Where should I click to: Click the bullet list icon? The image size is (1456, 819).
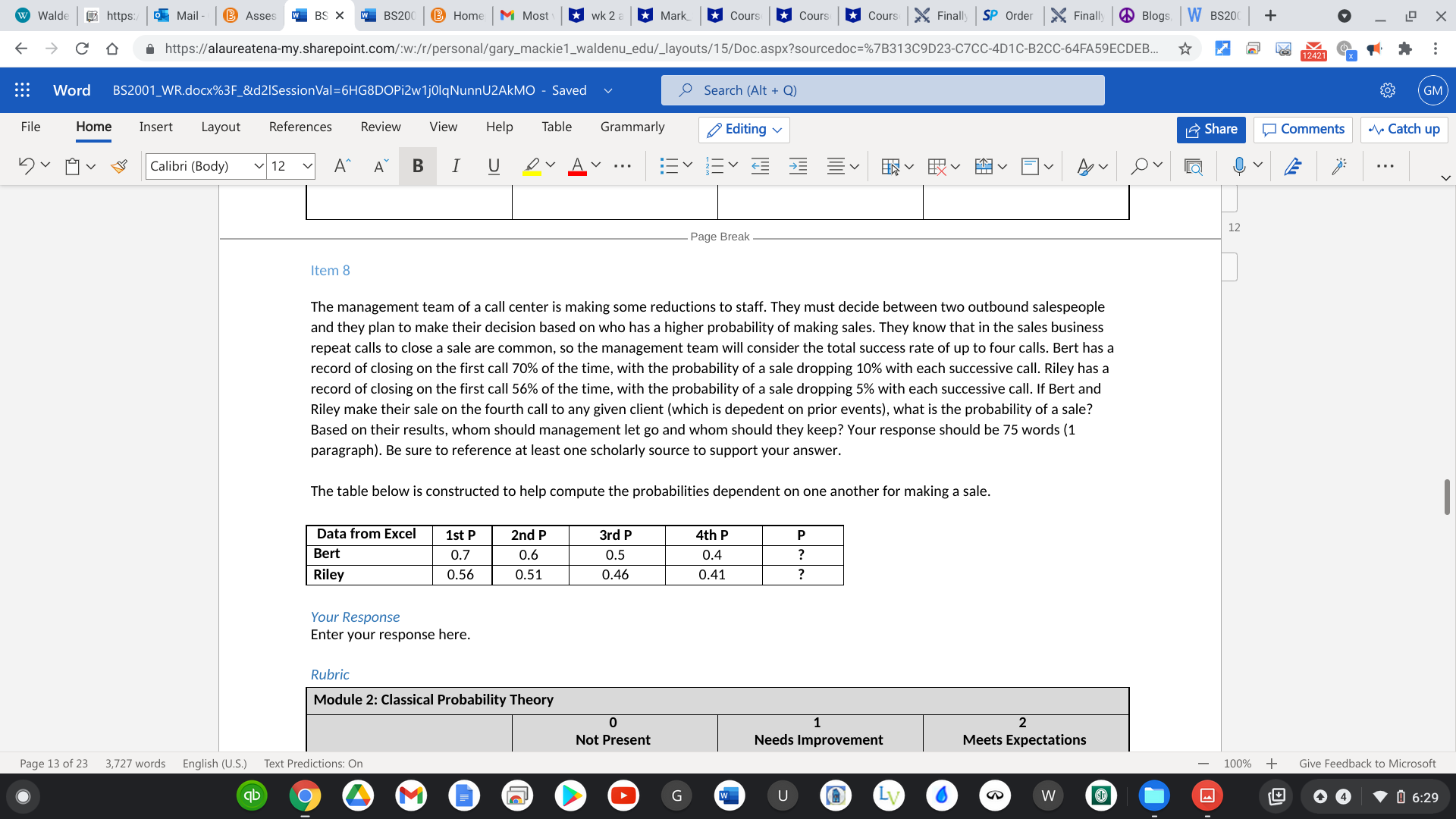pos(668,166)
